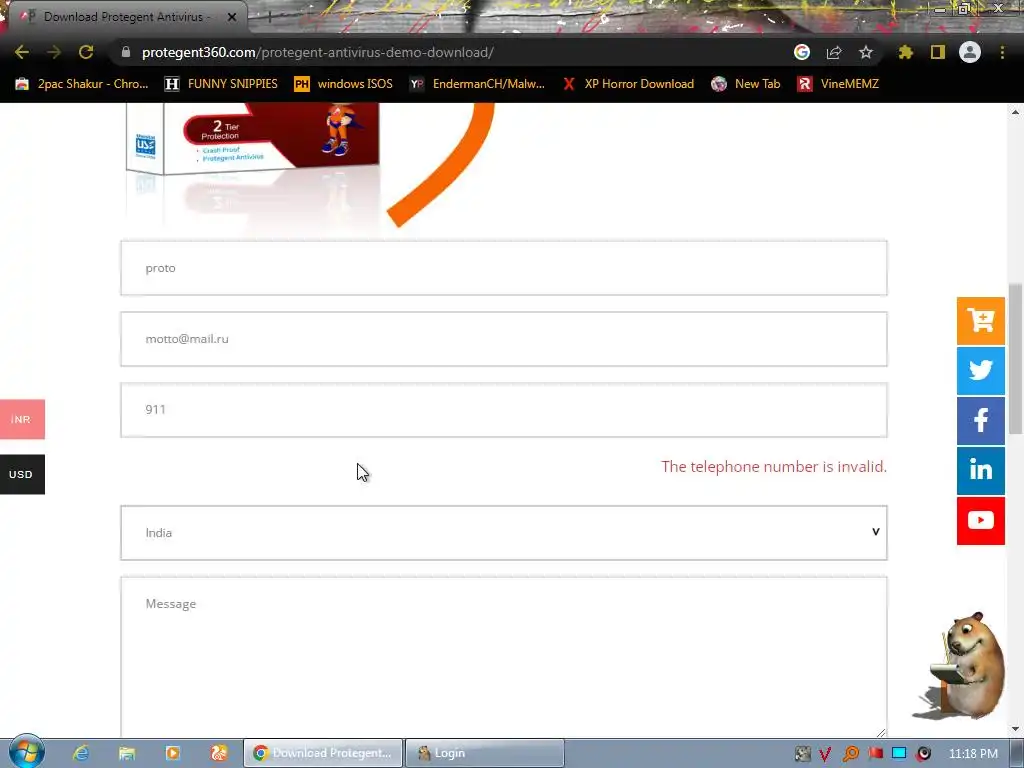This screenshot has width=1024, height=768.
Task: Click the telephone number is invalid message
Action: (x=774, y=467)
